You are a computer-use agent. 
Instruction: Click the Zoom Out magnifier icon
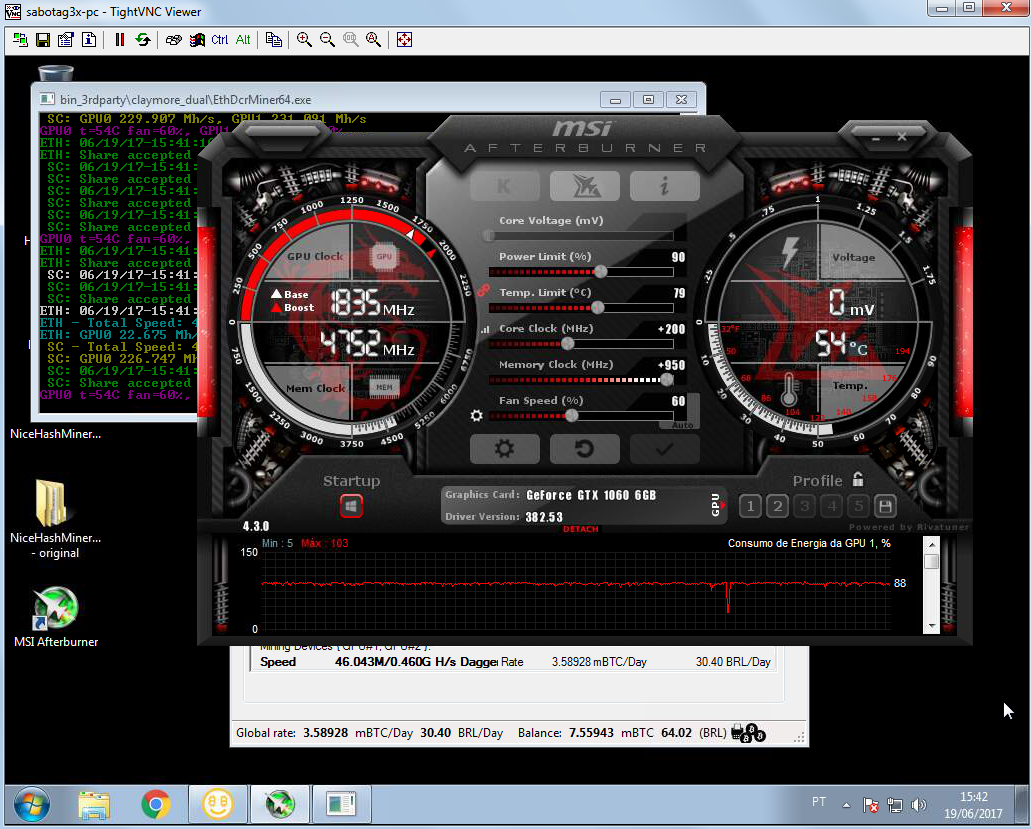327,40
